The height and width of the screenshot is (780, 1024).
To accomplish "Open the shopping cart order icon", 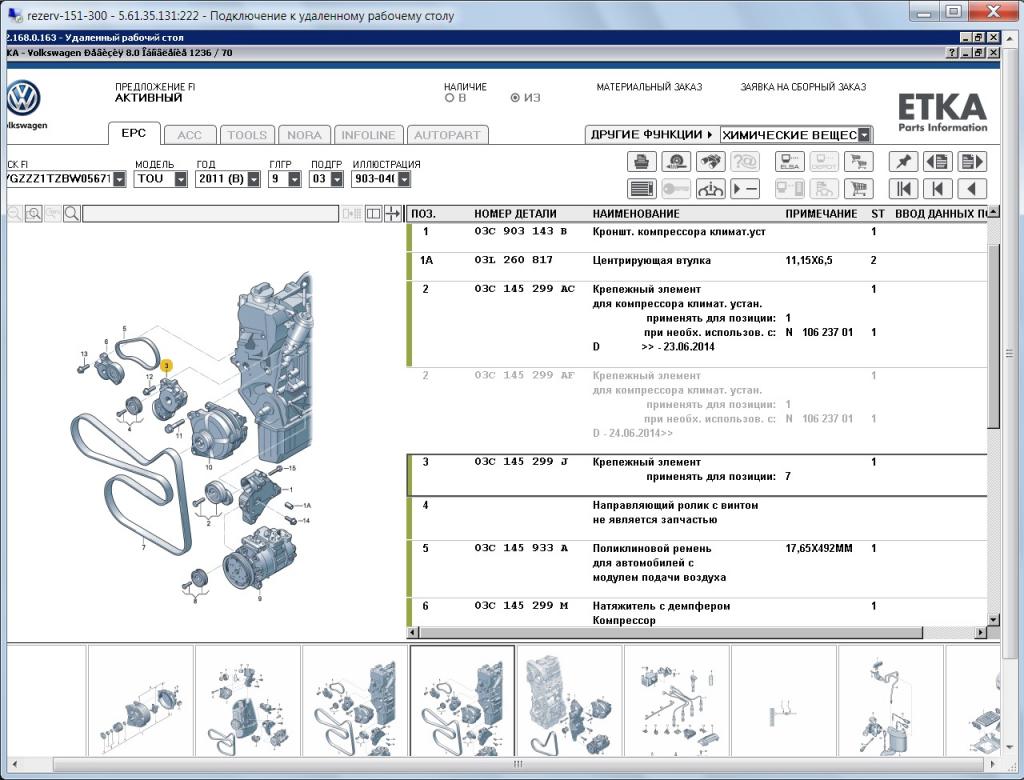I will 859,189.
